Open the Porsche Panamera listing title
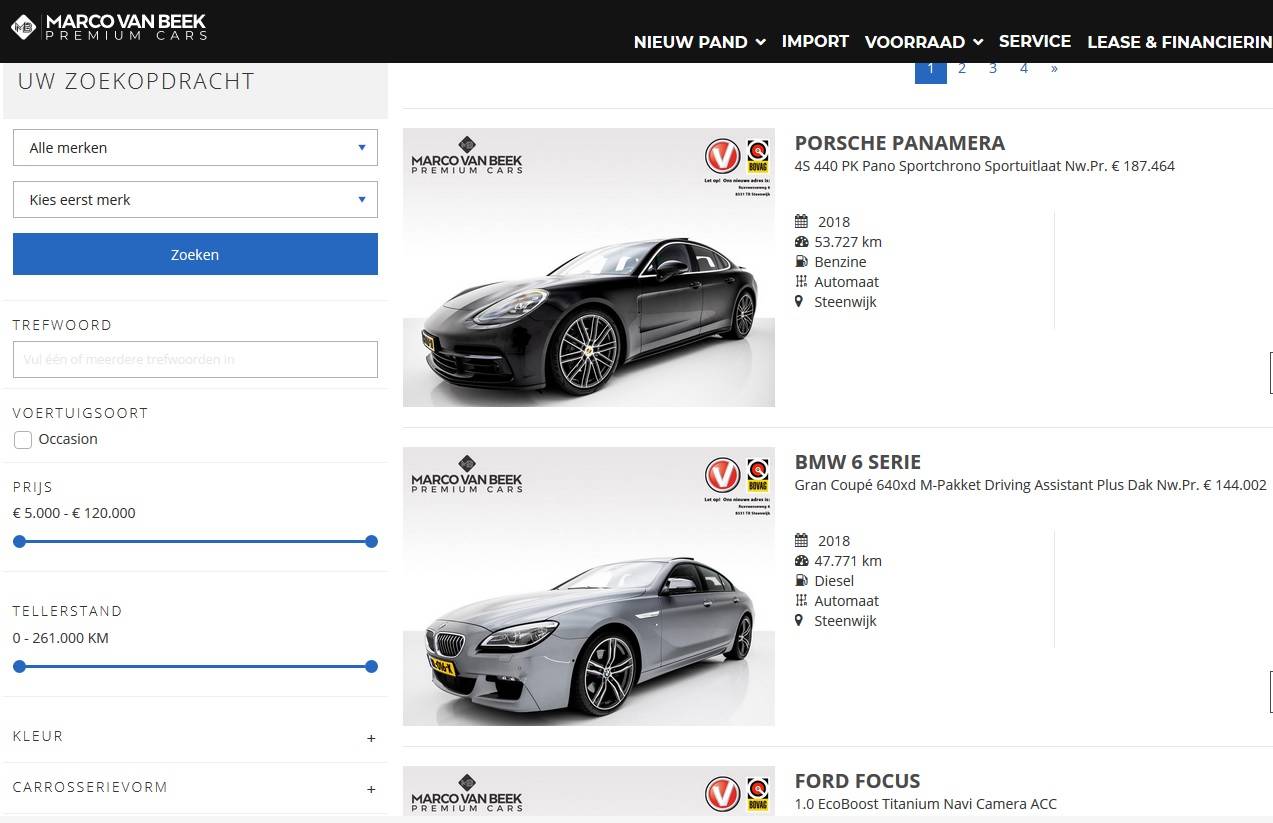1273x823 pixels. pyautogui.click(x=900, y=143)
